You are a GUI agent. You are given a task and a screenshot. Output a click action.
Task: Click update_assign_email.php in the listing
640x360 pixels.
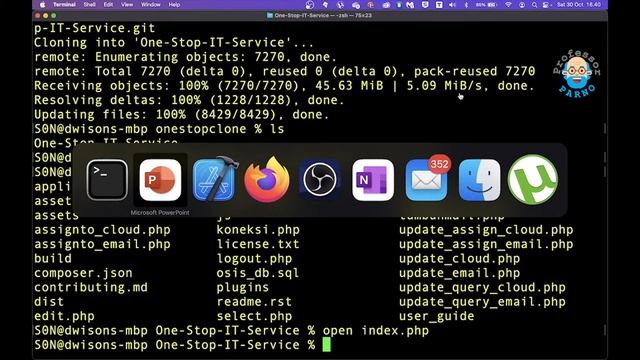486,244
